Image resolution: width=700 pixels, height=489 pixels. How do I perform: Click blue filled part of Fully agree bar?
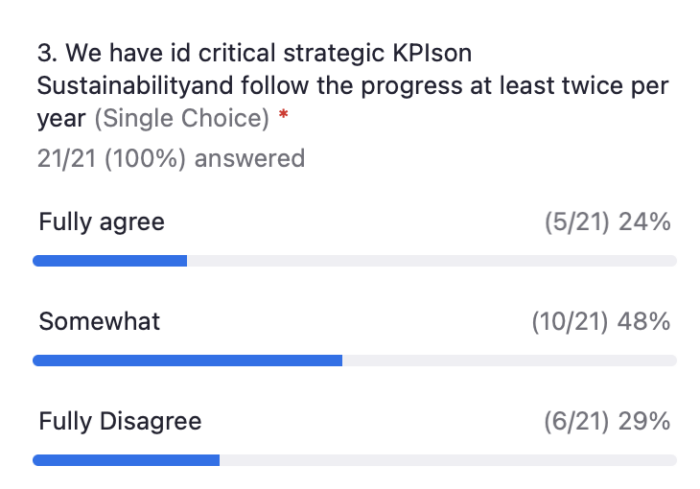click(110, 261)
